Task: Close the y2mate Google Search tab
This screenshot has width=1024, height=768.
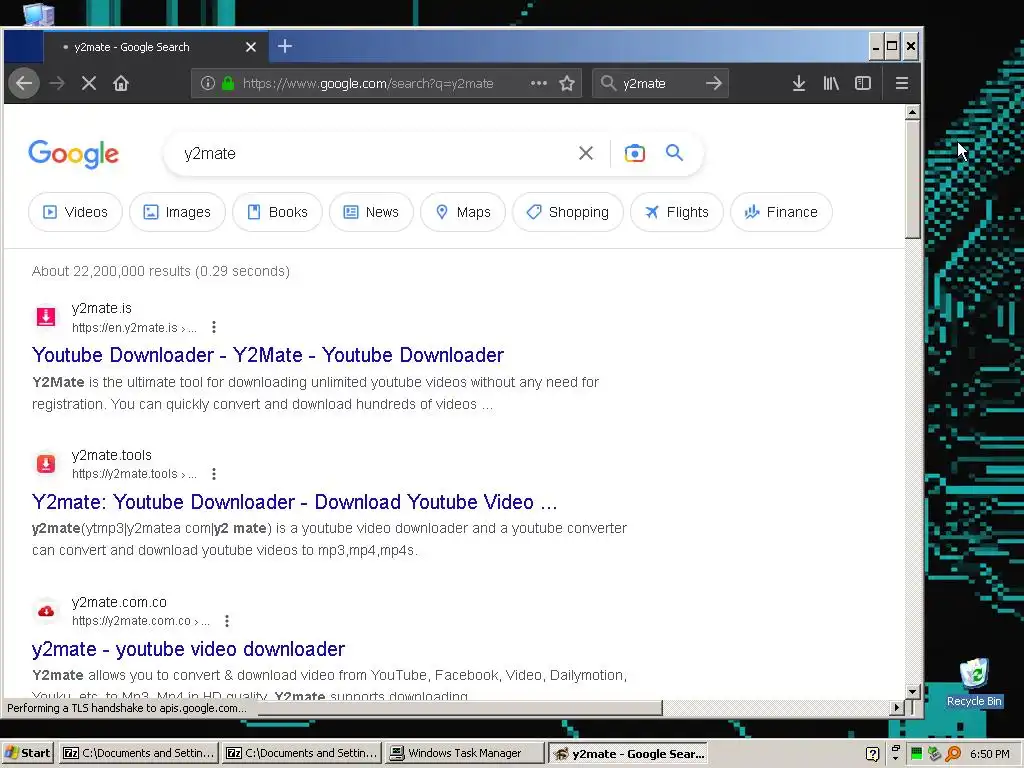Action: [251, 47]
